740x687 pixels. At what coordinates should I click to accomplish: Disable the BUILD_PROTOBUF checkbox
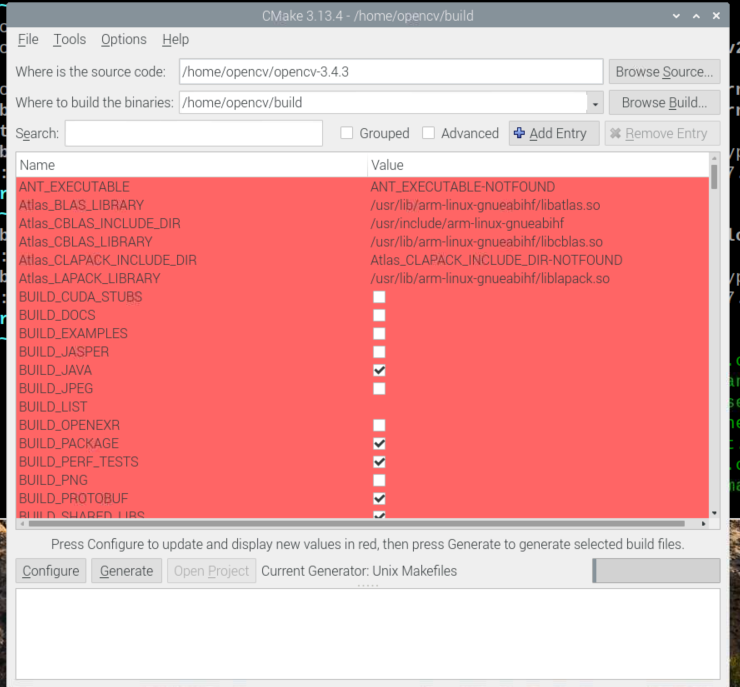[x=379, y=499]
